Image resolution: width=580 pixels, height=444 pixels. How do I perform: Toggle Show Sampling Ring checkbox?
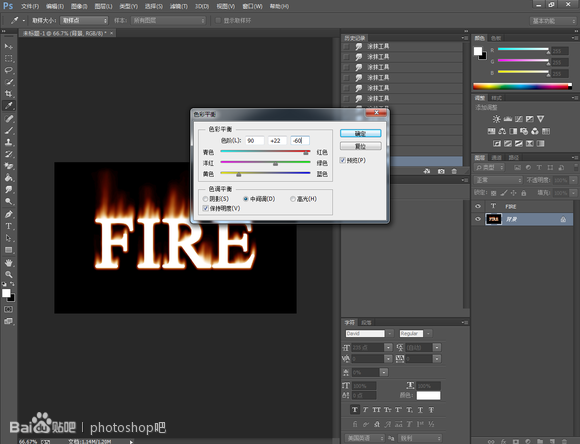218,20
